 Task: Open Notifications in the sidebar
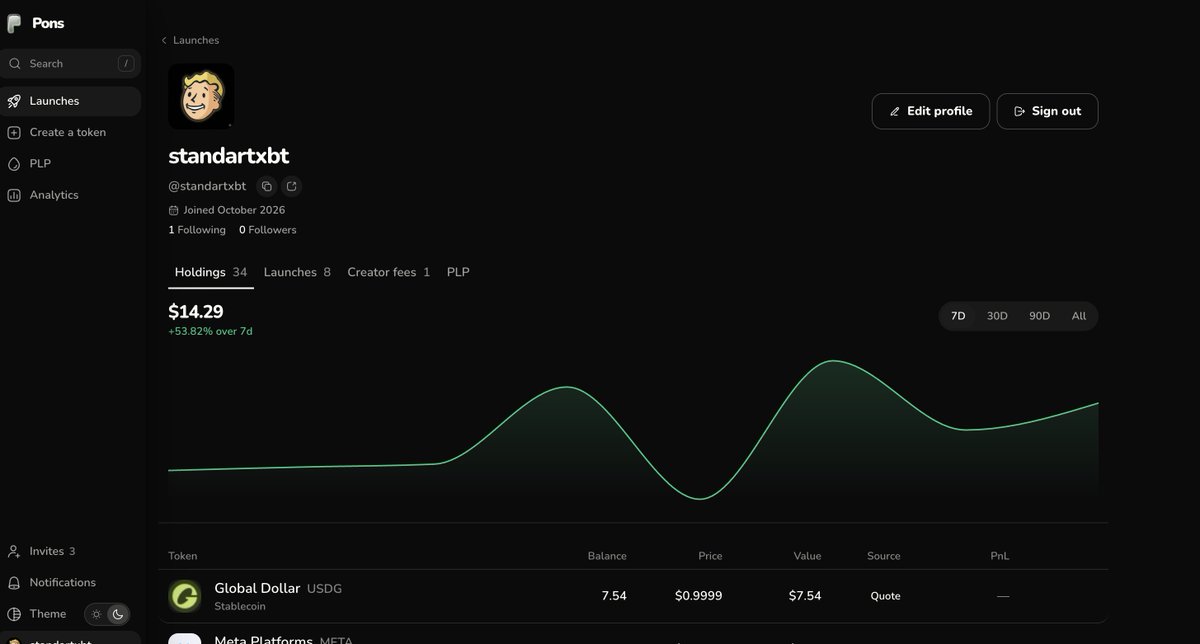coord(70,582)
